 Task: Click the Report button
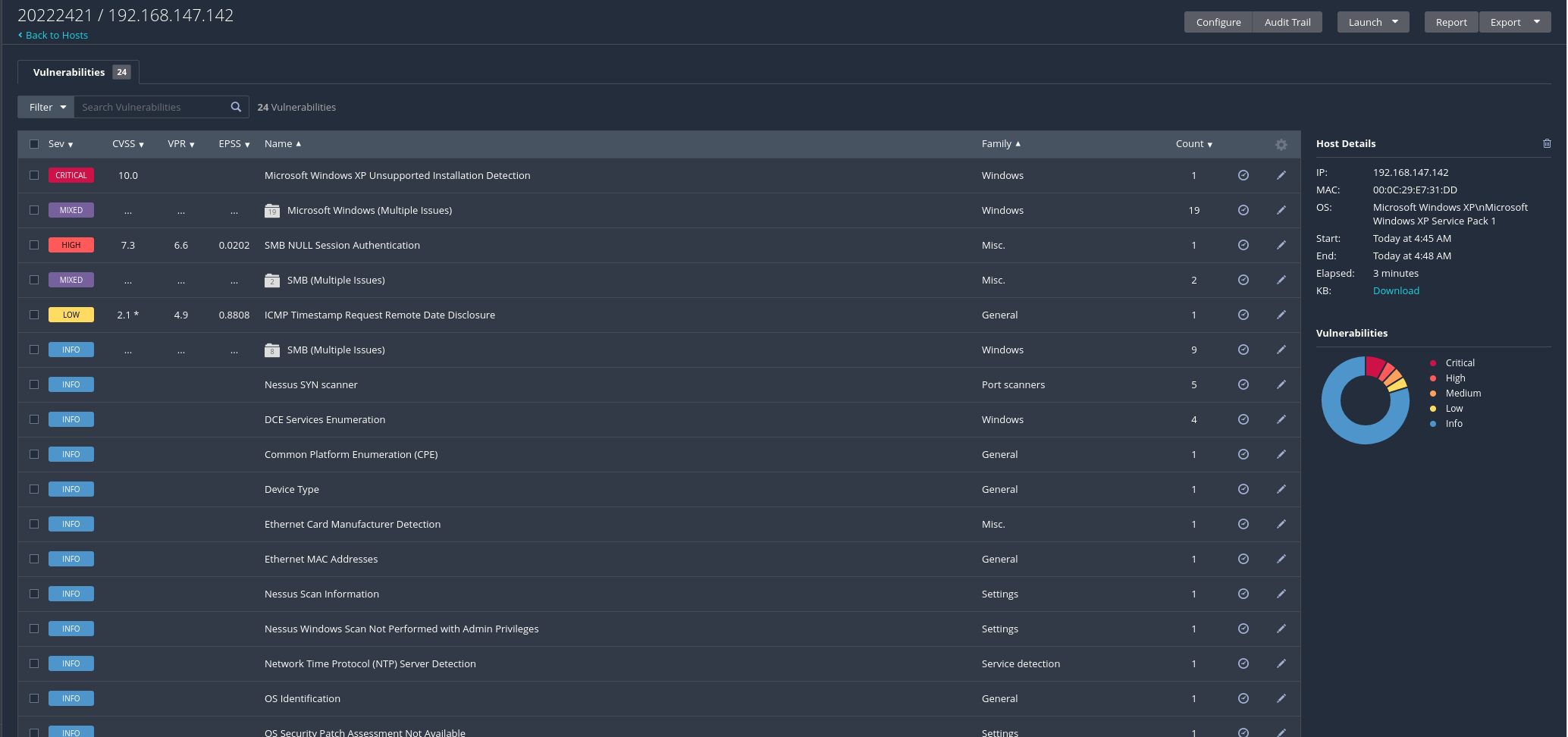[1451, 22]
